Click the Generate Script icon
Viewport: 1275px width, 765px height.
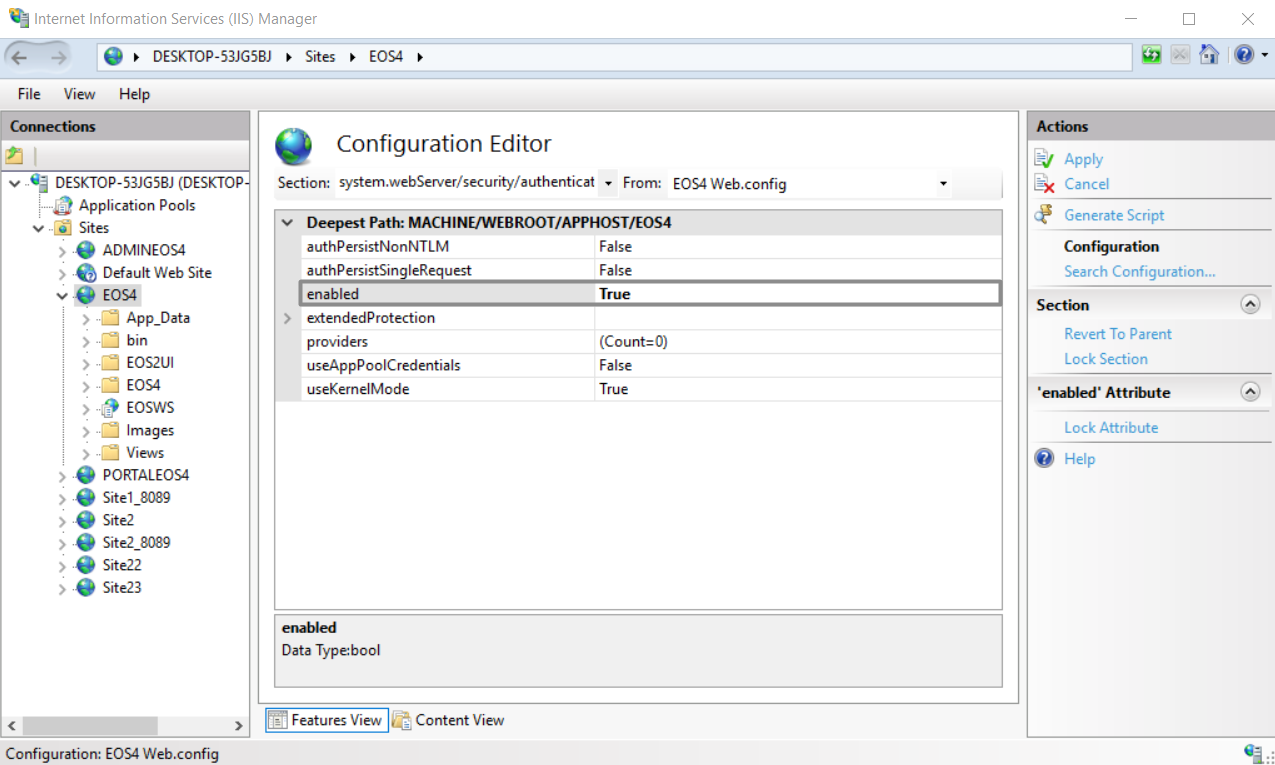click(x=1044, y=215)
